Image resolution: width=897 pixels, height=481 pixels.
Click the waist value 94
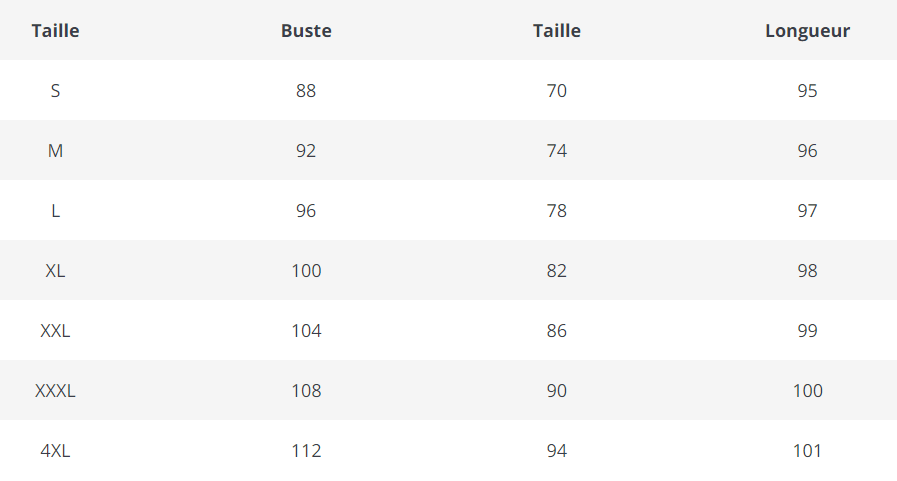click(557, 451)
